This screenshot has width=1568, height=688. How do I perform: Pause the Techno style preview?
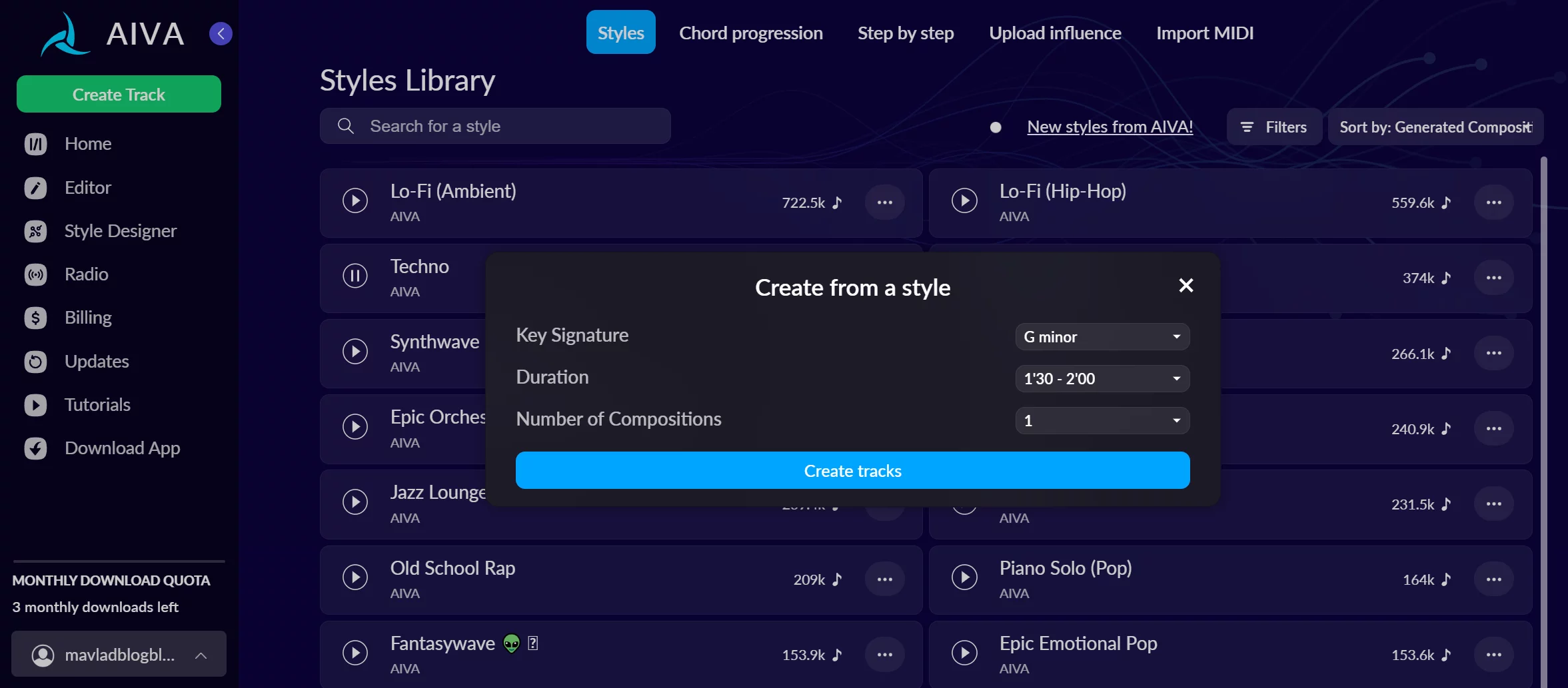[355, 276]
